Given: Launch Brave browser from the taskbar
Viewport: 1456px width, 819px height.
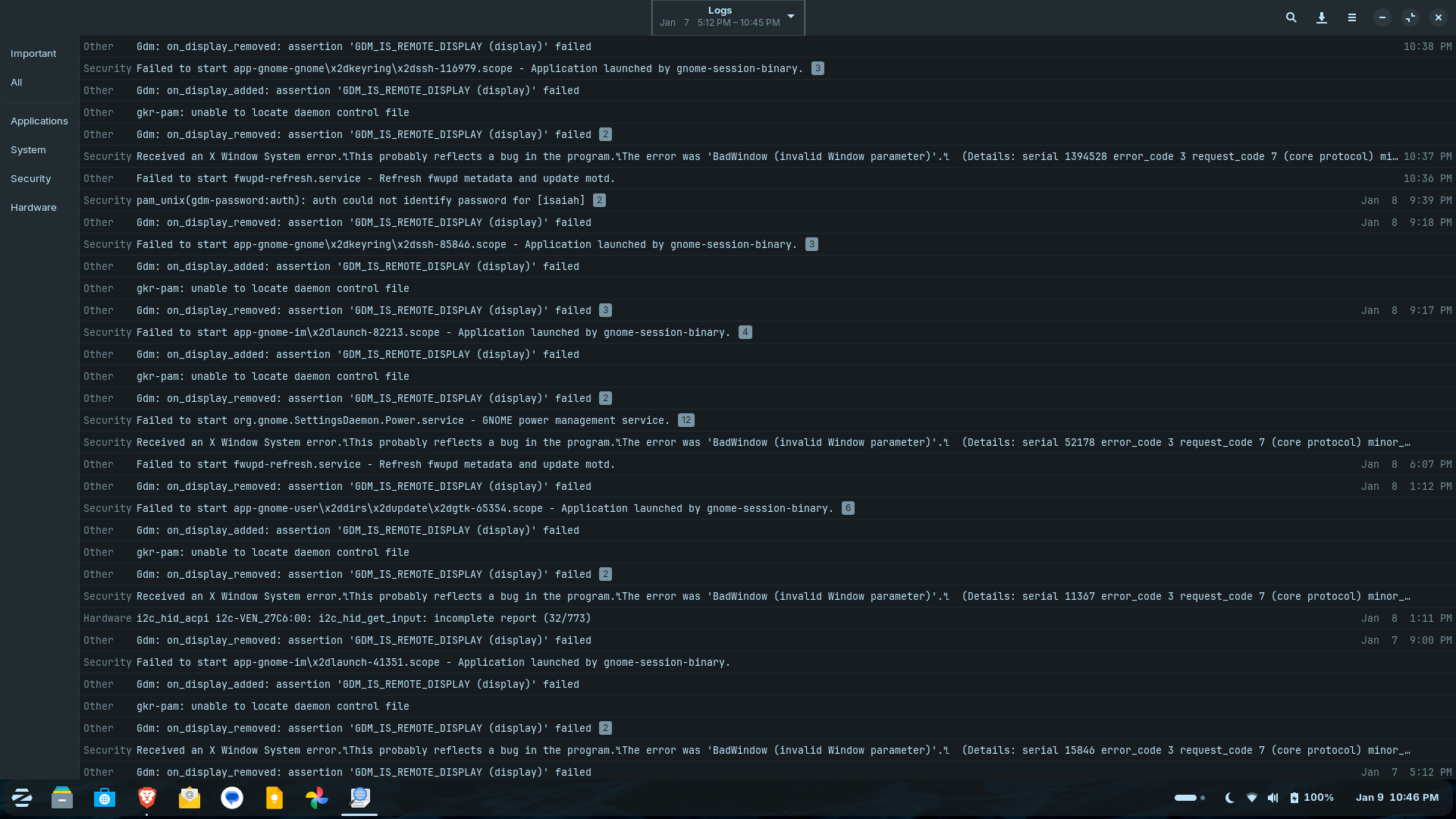Looking at the screenshot, I should point(147,797).
